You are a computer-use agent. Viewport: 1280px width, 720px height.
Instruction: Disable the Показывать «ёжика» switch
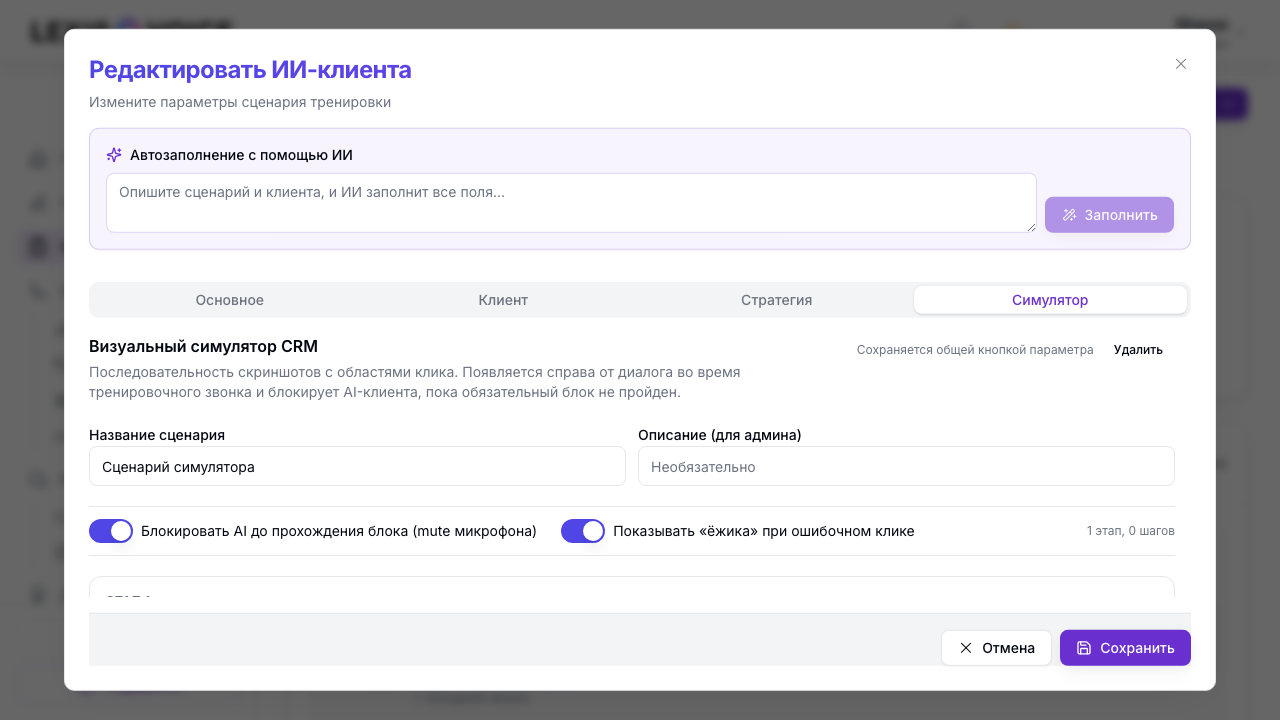pyautogui.click(x=583, y=531)
